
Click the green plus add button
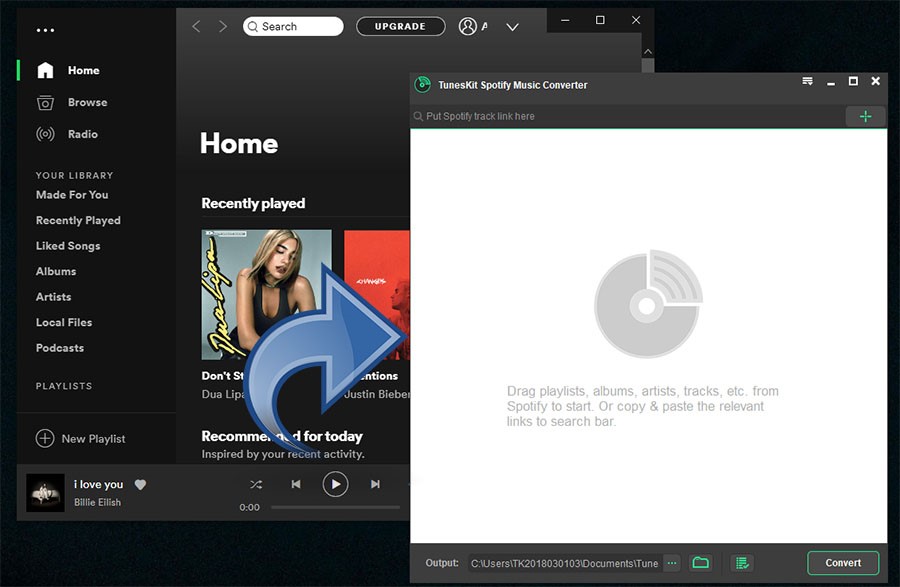[x=866, y=116]
